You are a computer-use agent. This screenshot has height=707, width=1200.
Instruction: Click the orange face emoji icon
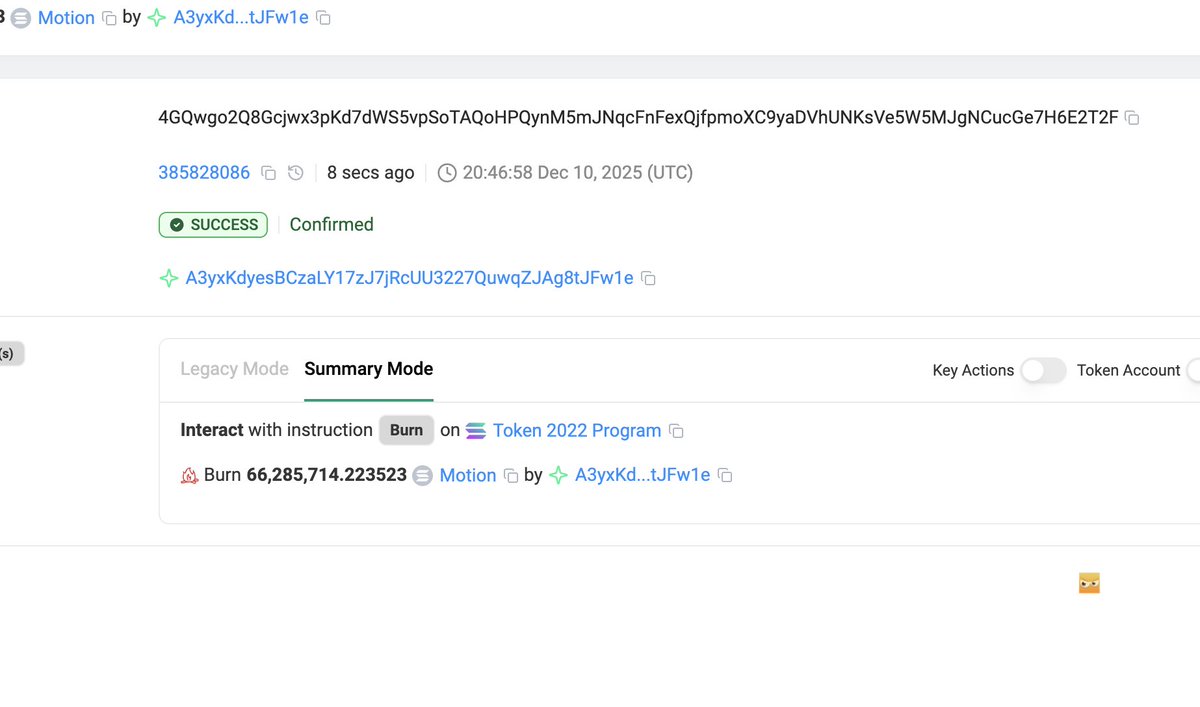point(1089,583)
